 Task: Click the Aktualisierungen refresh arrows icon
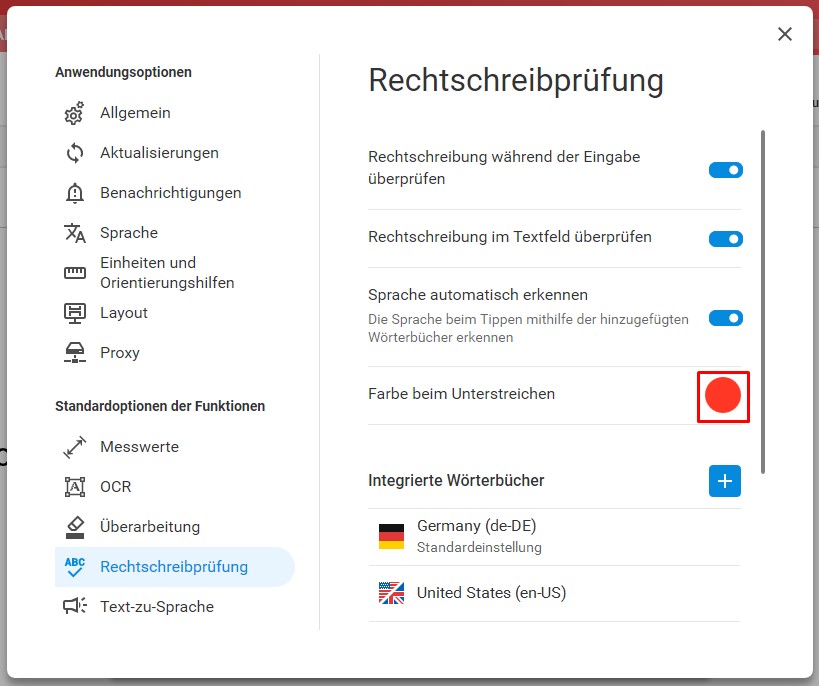(x=75, y=153)
